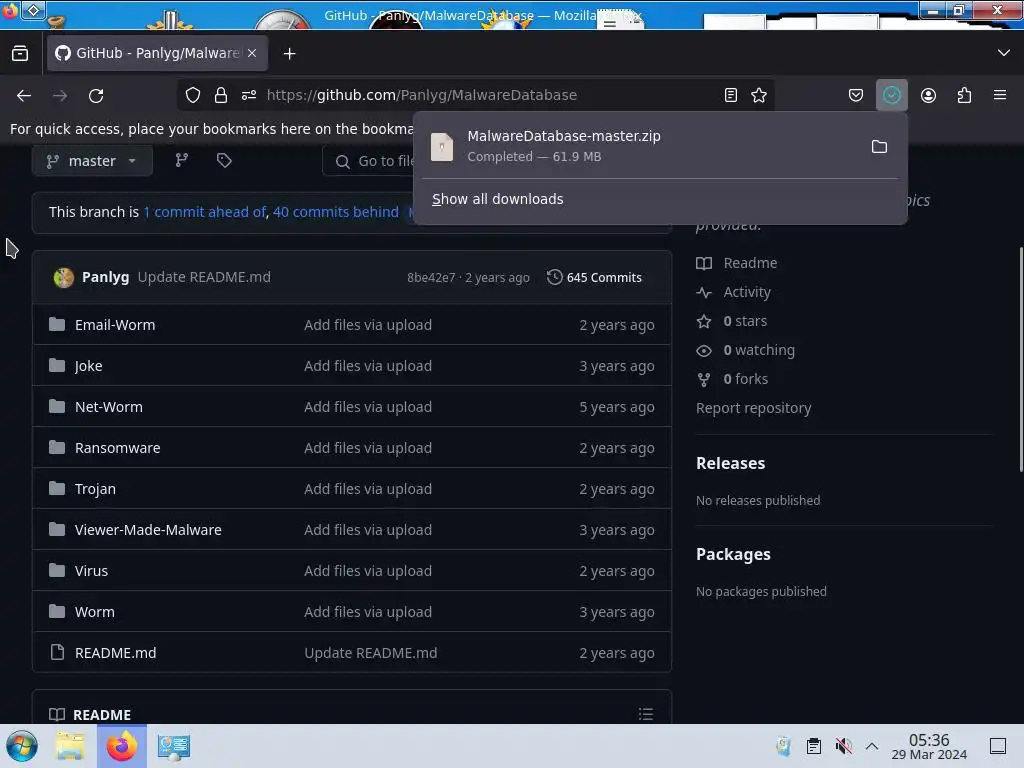Screen dimensions: 1024x768
Task: Open Panlyg user profile link
Action: [105, 277]
